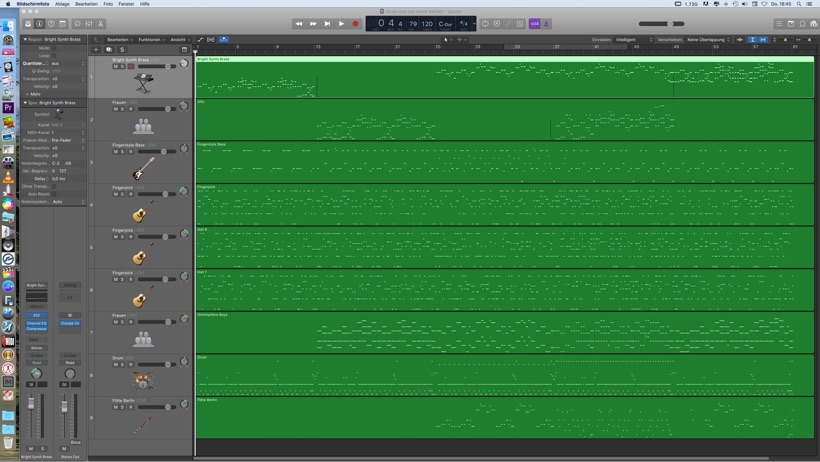Click the track 7 Frauen choir icon
Image resolution: width=820 pixels, height=462 pixels.
pyautogui.click(x=143, y=339)
